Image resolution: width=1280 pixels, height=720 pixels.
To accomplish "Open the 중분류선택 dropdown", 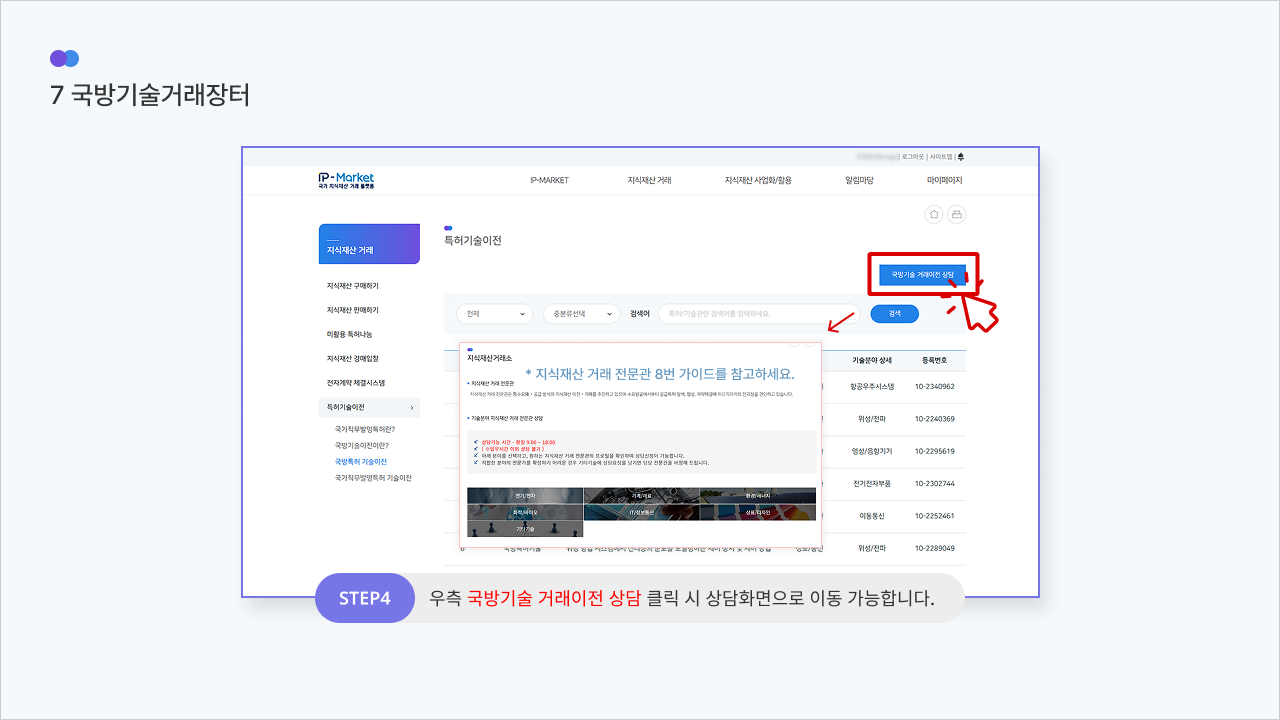I will [581, 314].
